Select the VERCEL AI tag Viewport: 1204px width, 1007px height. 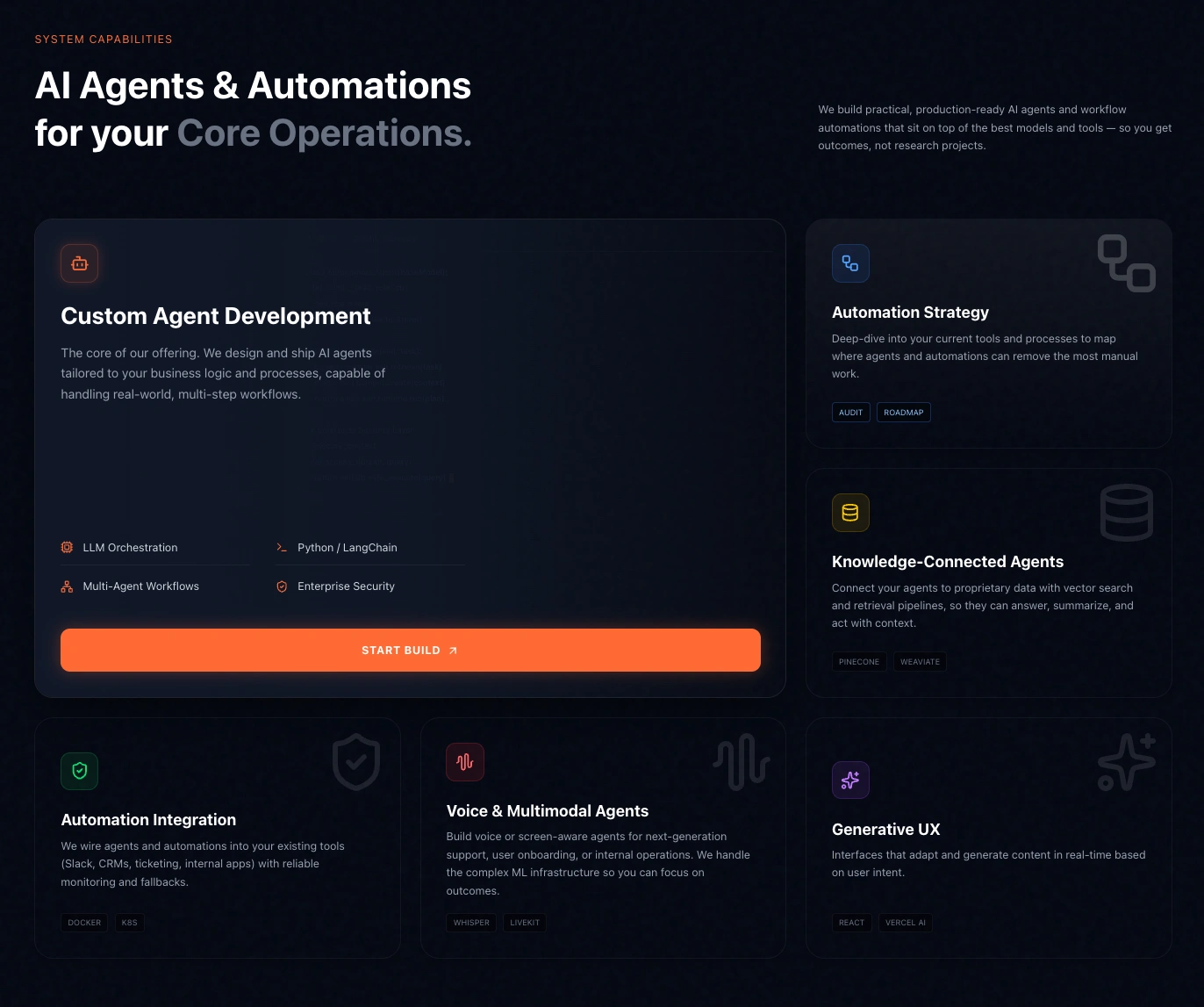pos(906,923)
